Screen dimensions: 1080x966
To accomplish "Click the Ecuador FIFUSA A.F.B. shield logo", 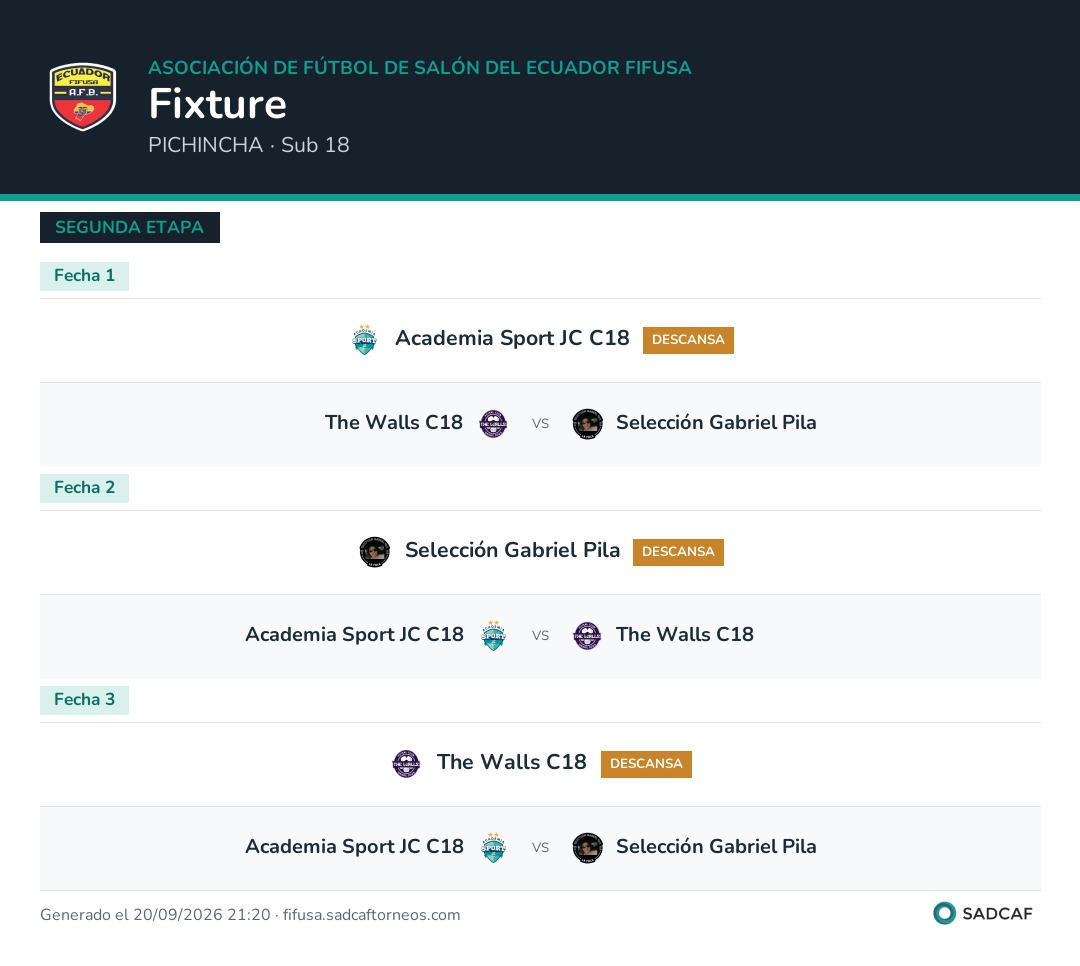I will click(83, 96).
